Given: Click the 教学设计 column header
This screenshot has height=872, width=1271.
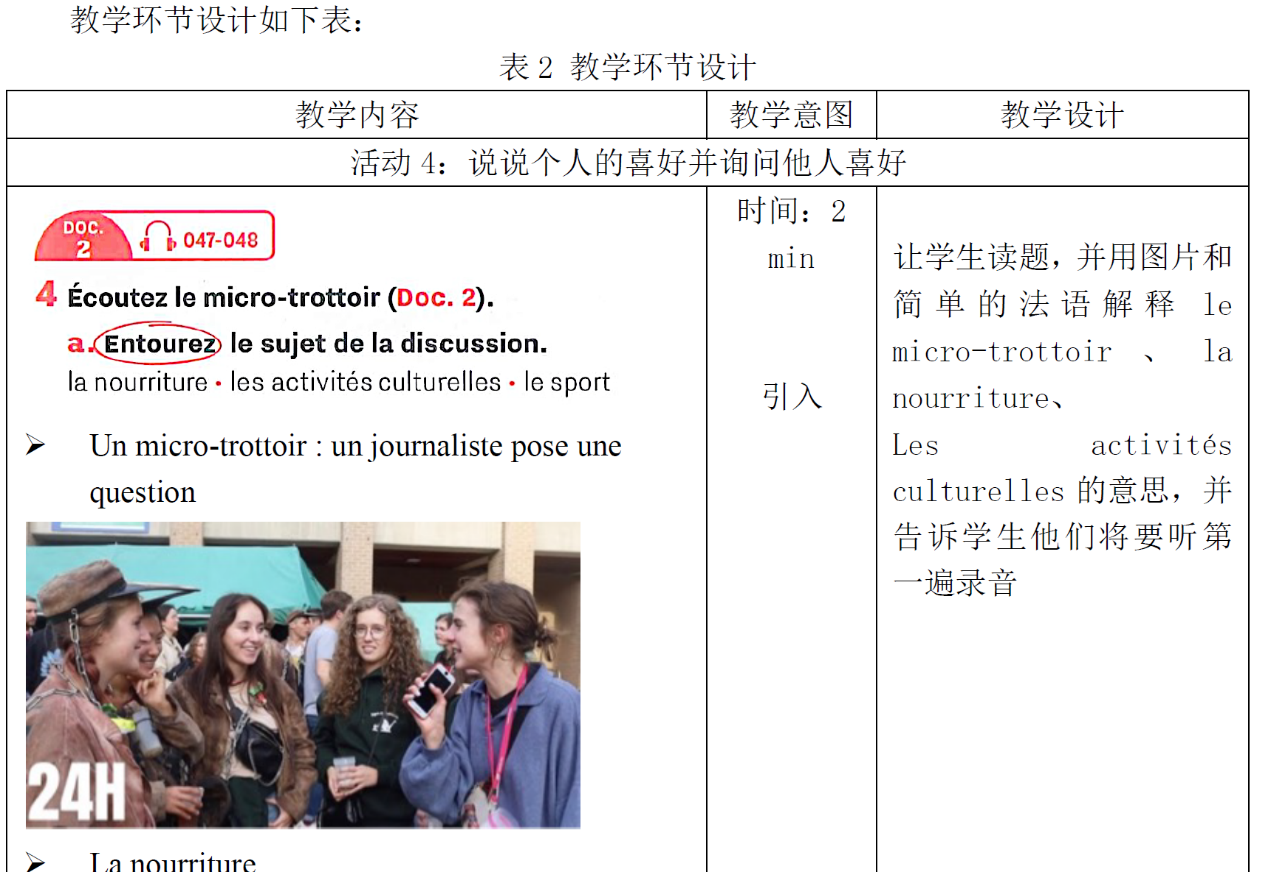Looking at the screenshot, I should coord(1062,115).
